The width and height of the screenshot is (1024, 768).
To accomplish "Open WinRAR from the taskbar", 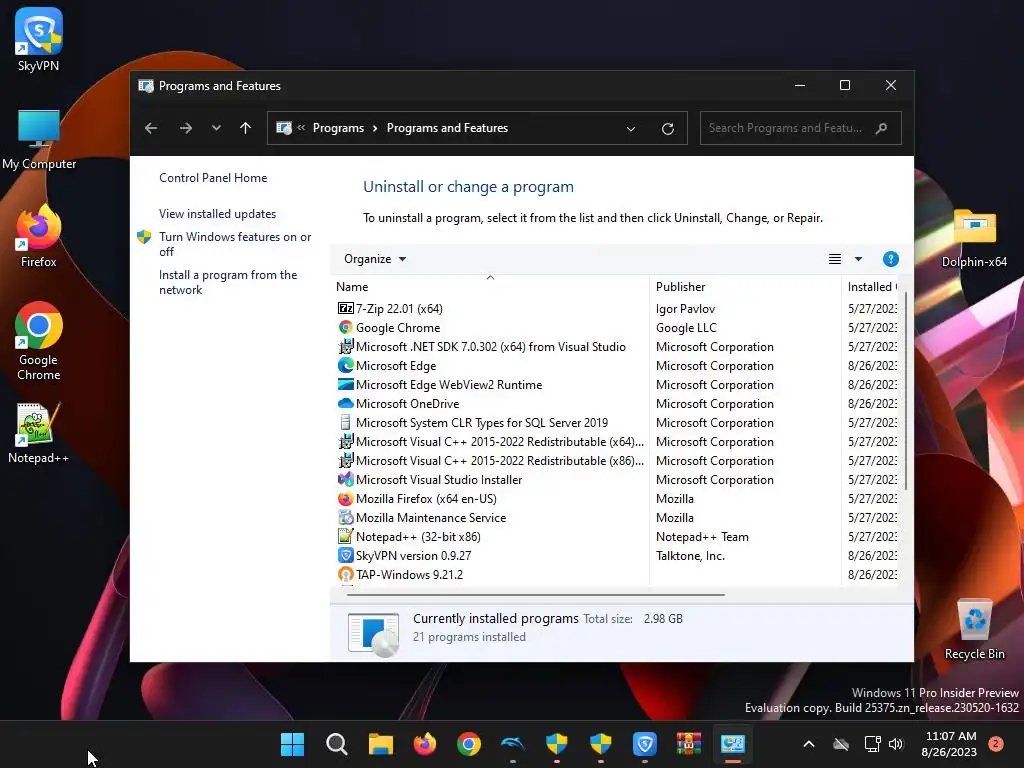I will coord(688,744).
